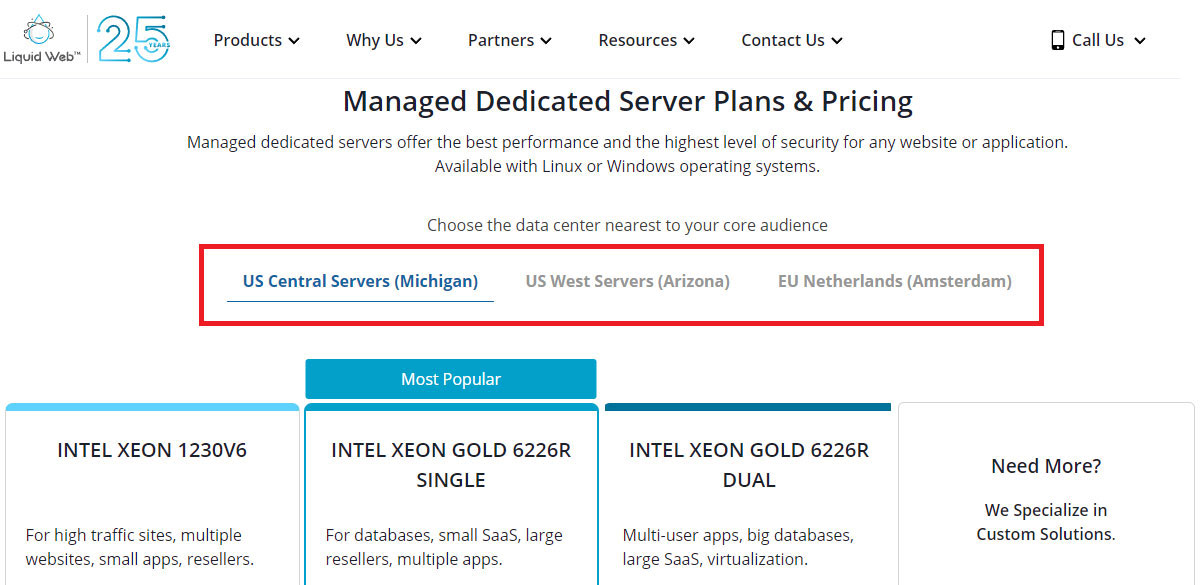Click 'Choose the data center nearest' text
Viewport: 1200px width, 585px height.
tap(628, 225)
